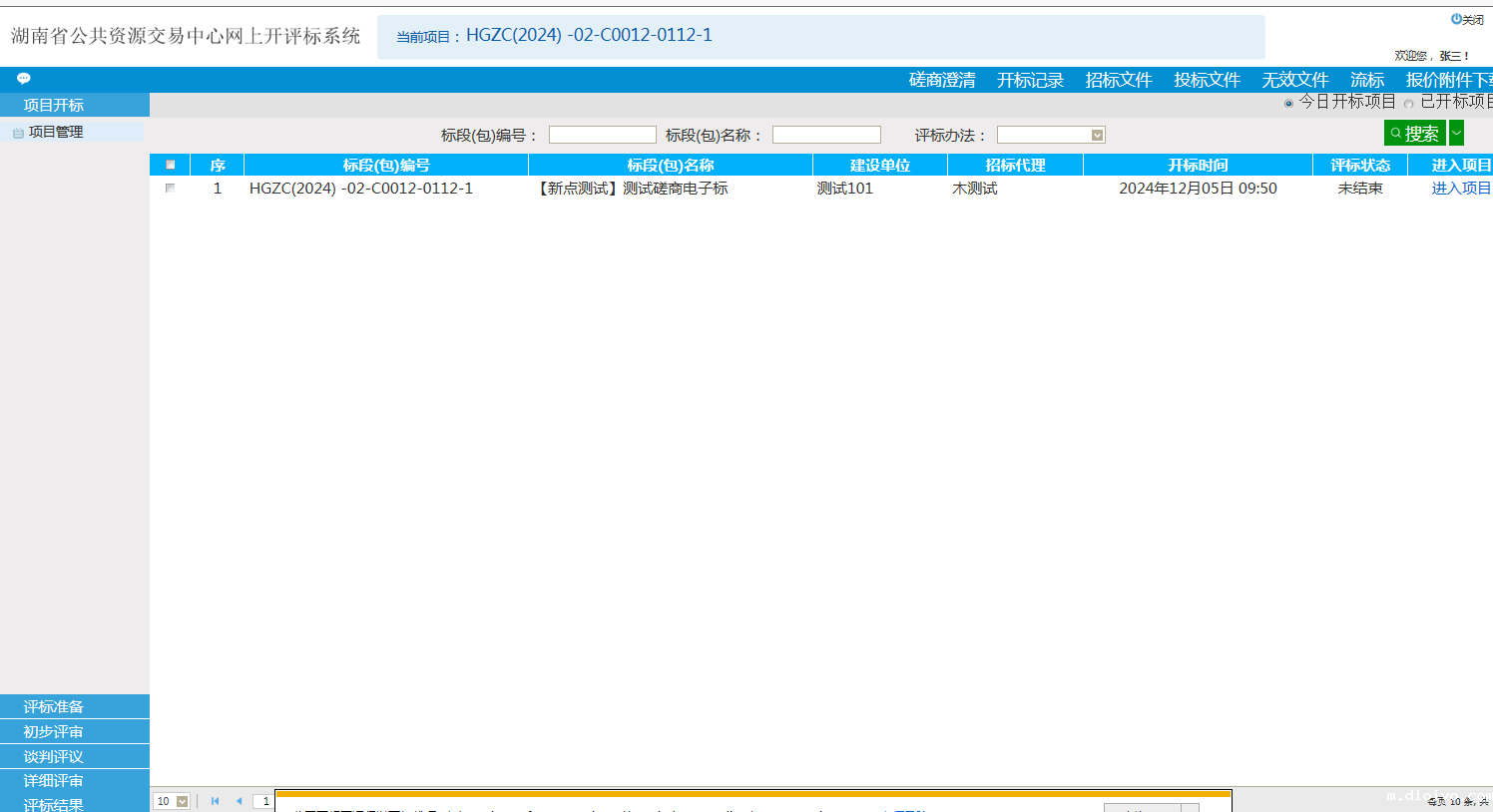
Task: Click the 标段(包)编号 input field
Action: 602,135
